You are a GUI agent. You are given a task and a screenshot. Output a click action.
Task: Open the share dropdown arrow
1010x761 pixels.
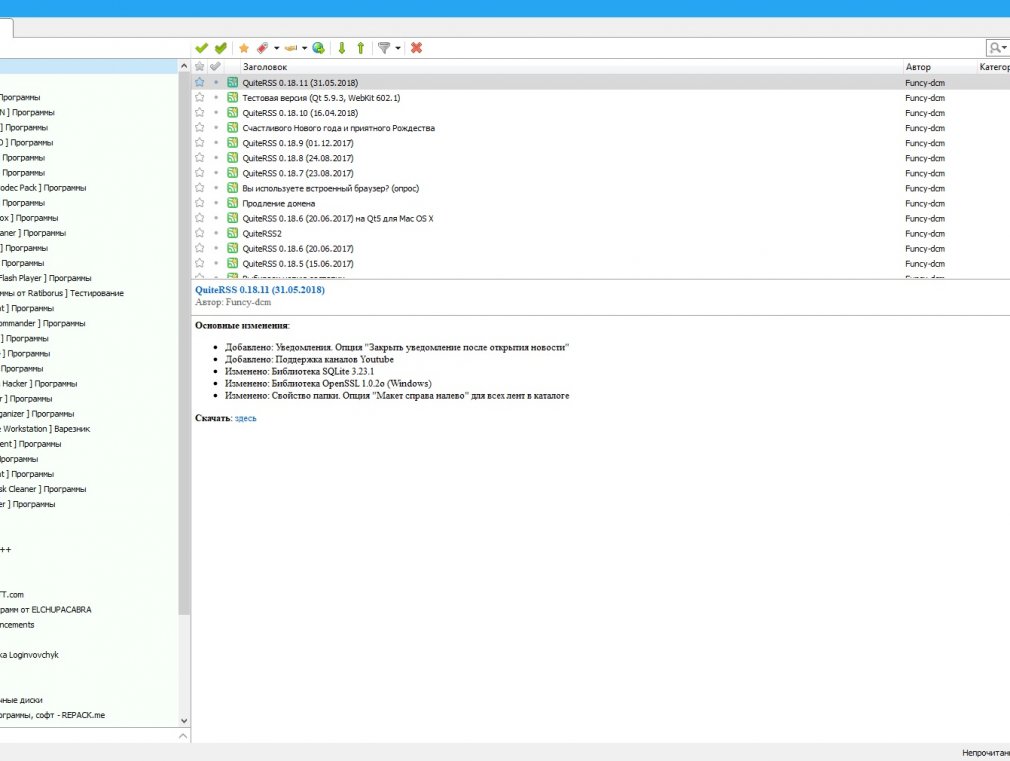305,48
